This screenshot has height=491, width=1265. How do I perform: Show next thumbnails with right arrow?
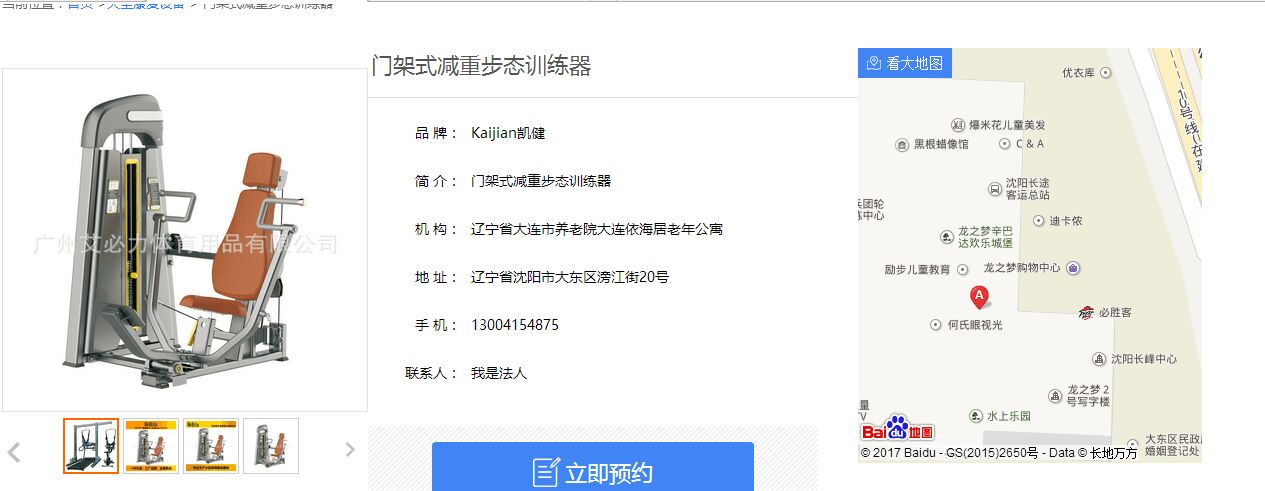pyautogui.click(x=350, y=450)
